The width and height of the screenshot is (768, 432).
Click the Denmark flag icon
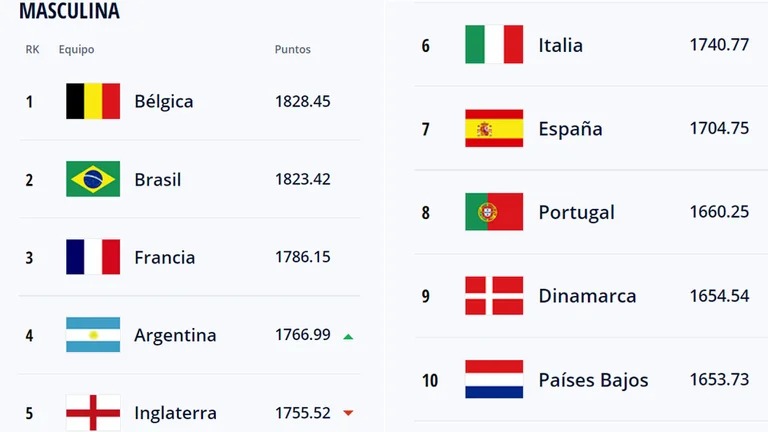coord(494,295)
